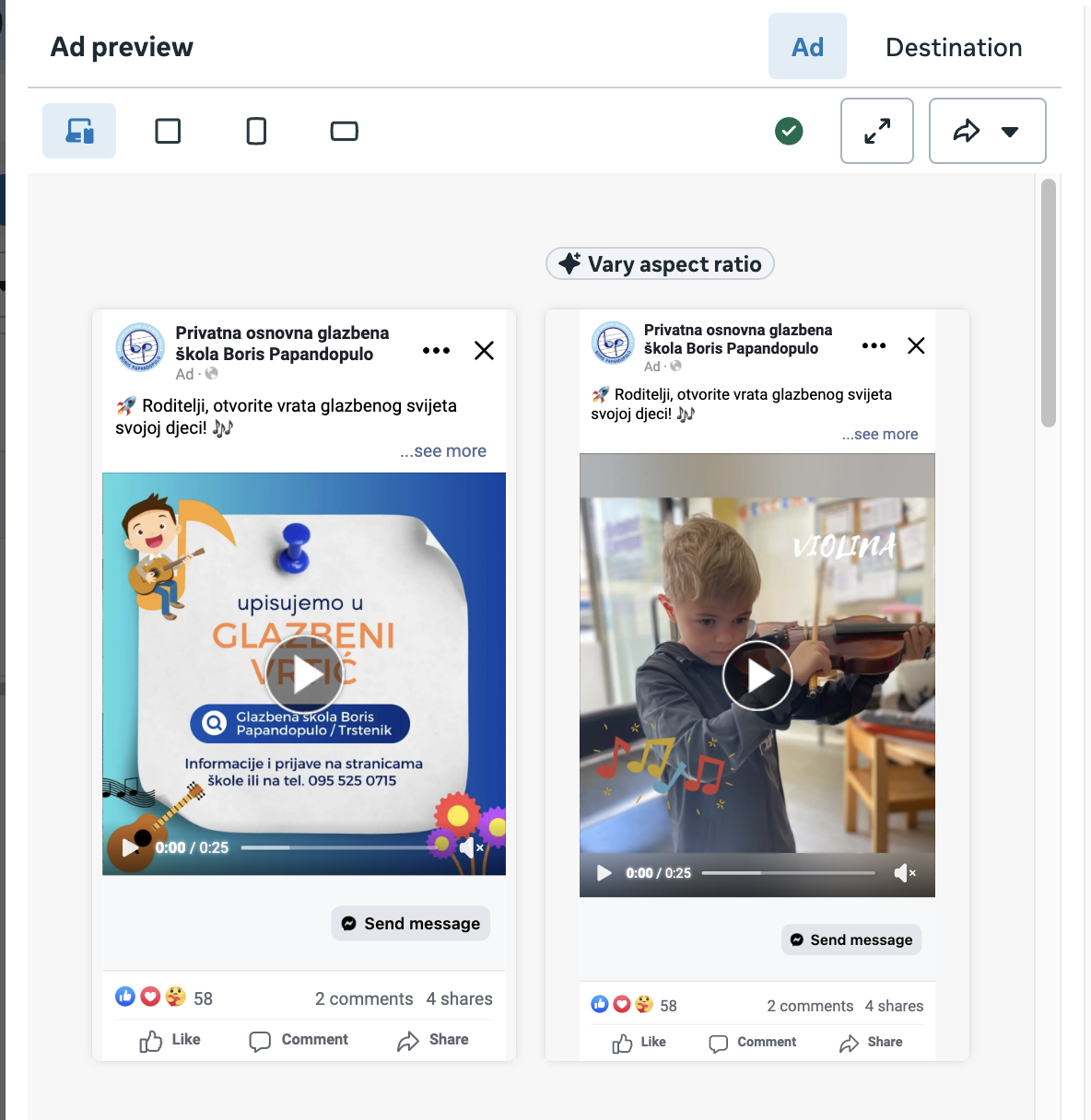Click the Vary aspect ratio button
Viewport: 1091px width, 1120px height.
(x=660, y=264)
